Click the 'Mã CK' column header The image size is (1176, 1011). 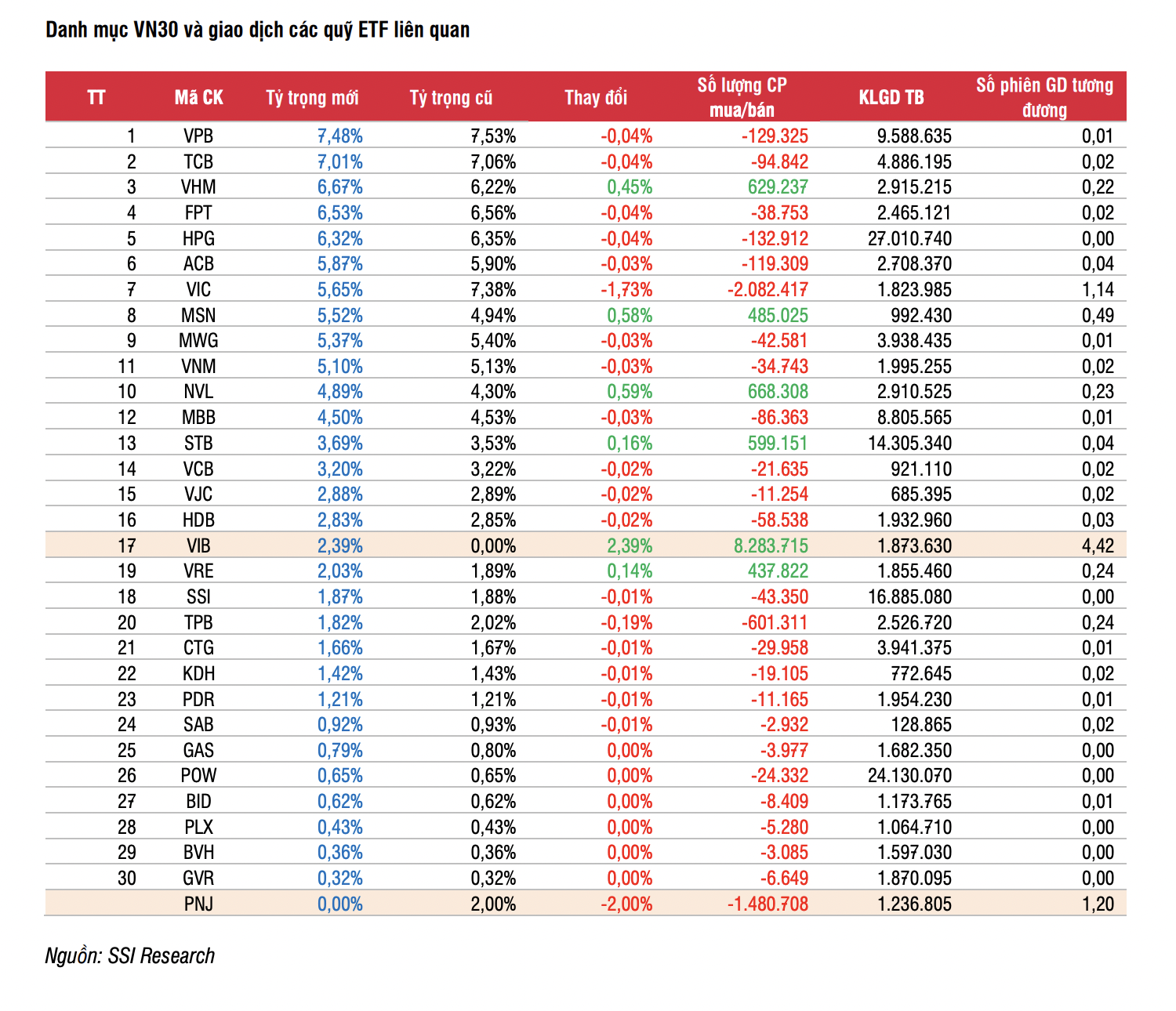point(198,97)
